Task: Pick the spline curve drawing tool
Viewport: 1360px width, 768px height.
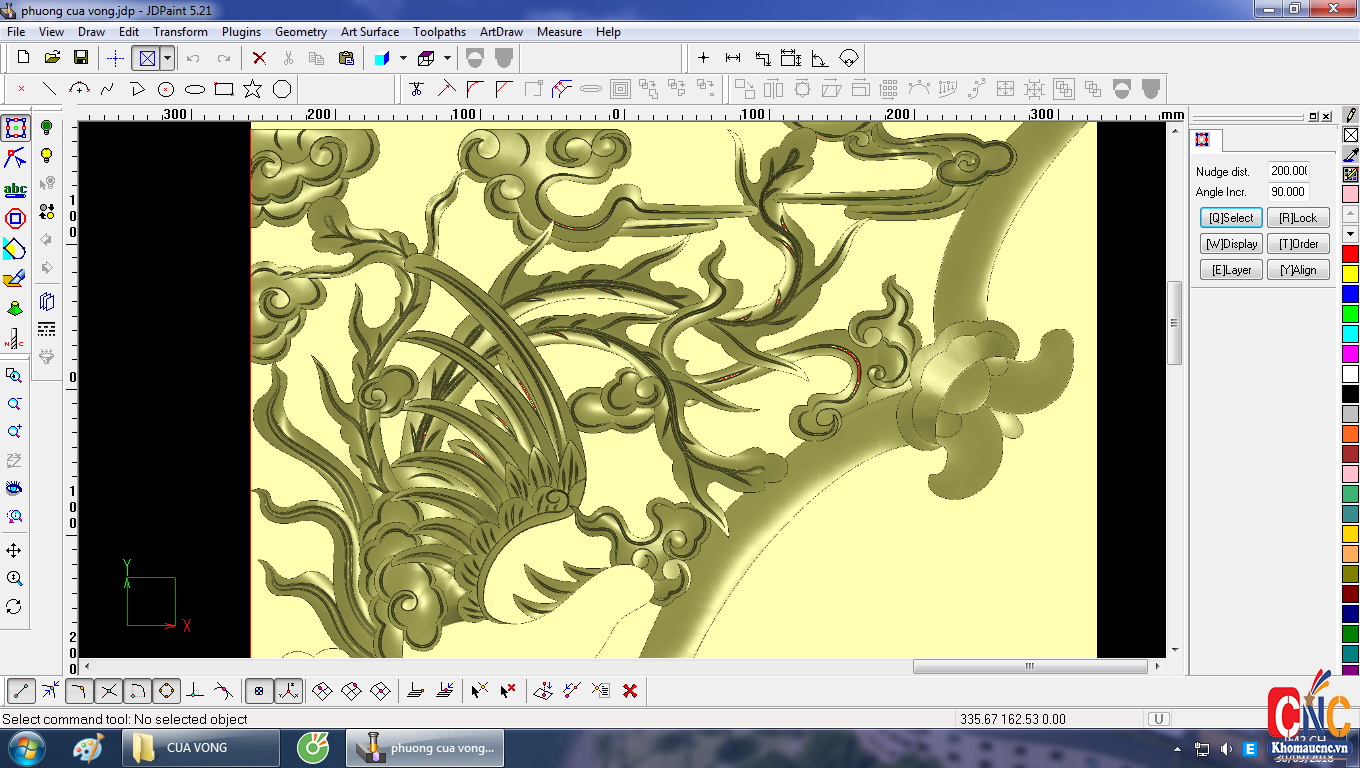Action: (x=108, y=89)
